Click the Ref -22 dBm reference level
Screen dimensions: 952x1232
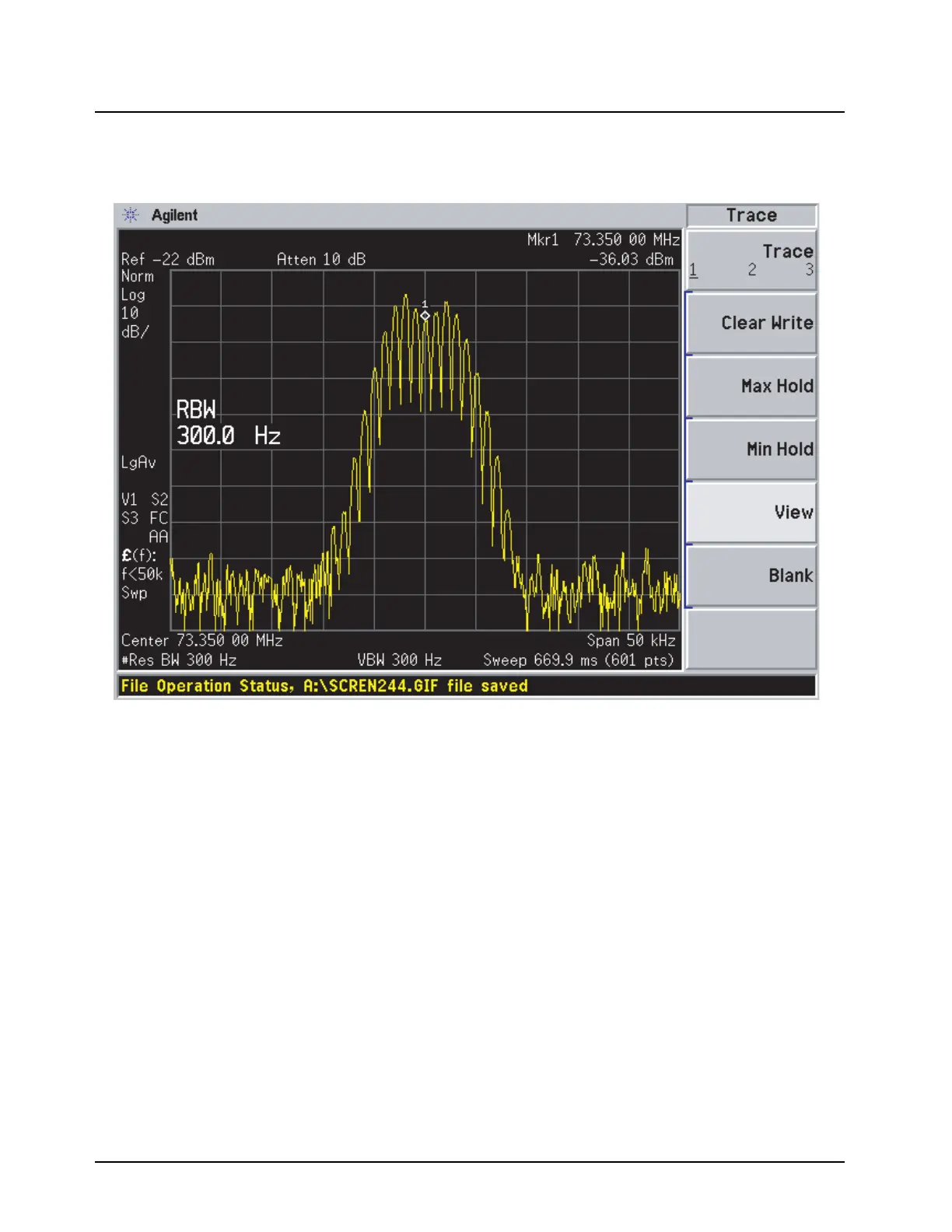point(167,259)
